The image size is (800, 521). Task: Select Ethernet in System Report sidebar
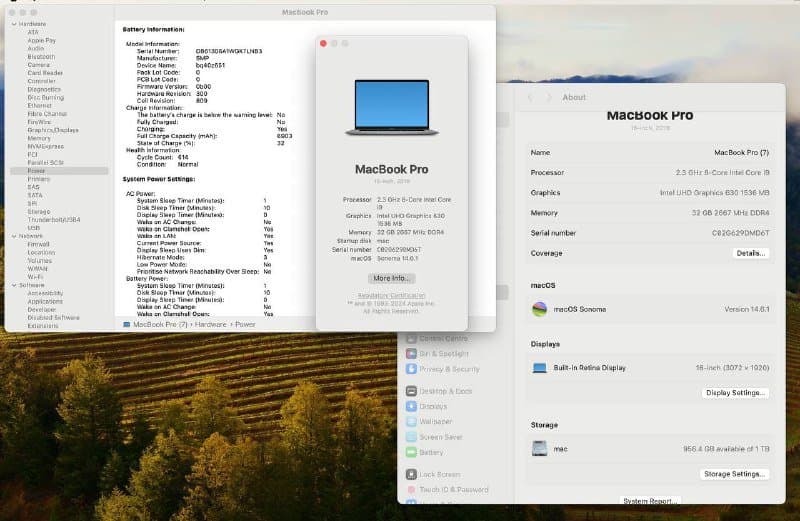40,106
